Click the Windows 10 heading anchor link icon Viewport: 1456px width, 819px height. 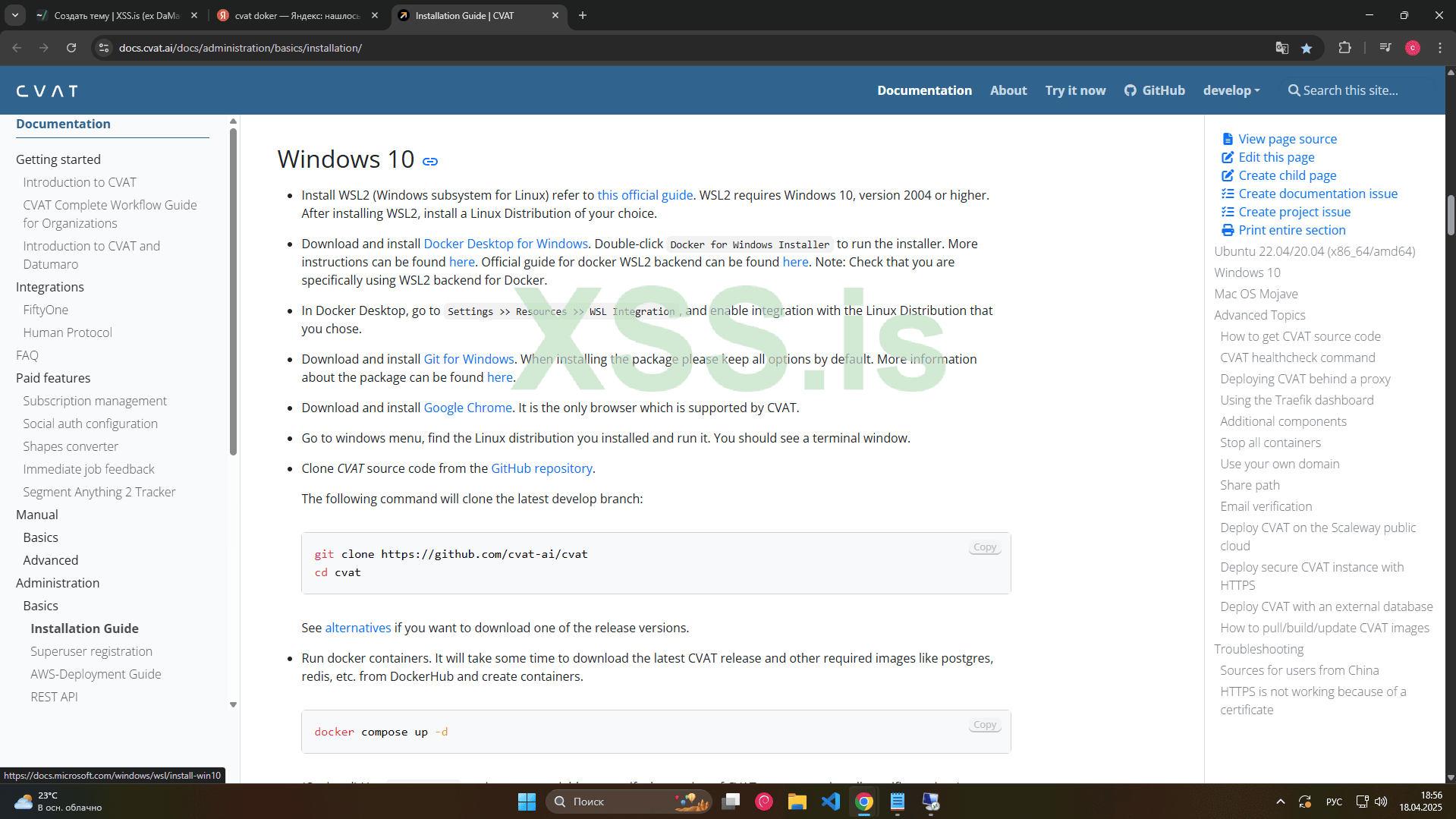[x=430, y=161]
